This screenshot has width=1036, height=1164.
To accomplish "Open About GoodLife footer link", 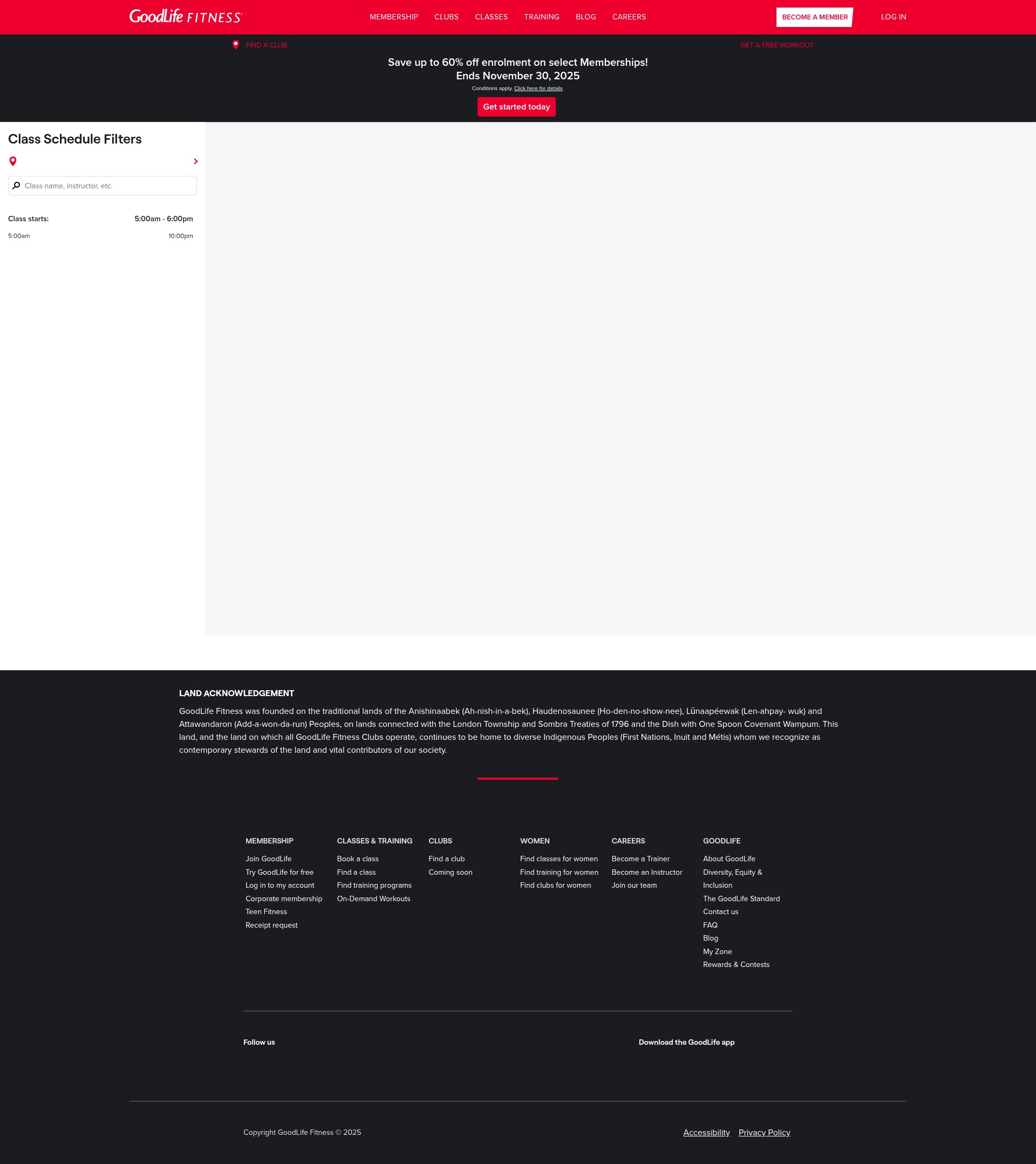I will [x=728, y=859].
